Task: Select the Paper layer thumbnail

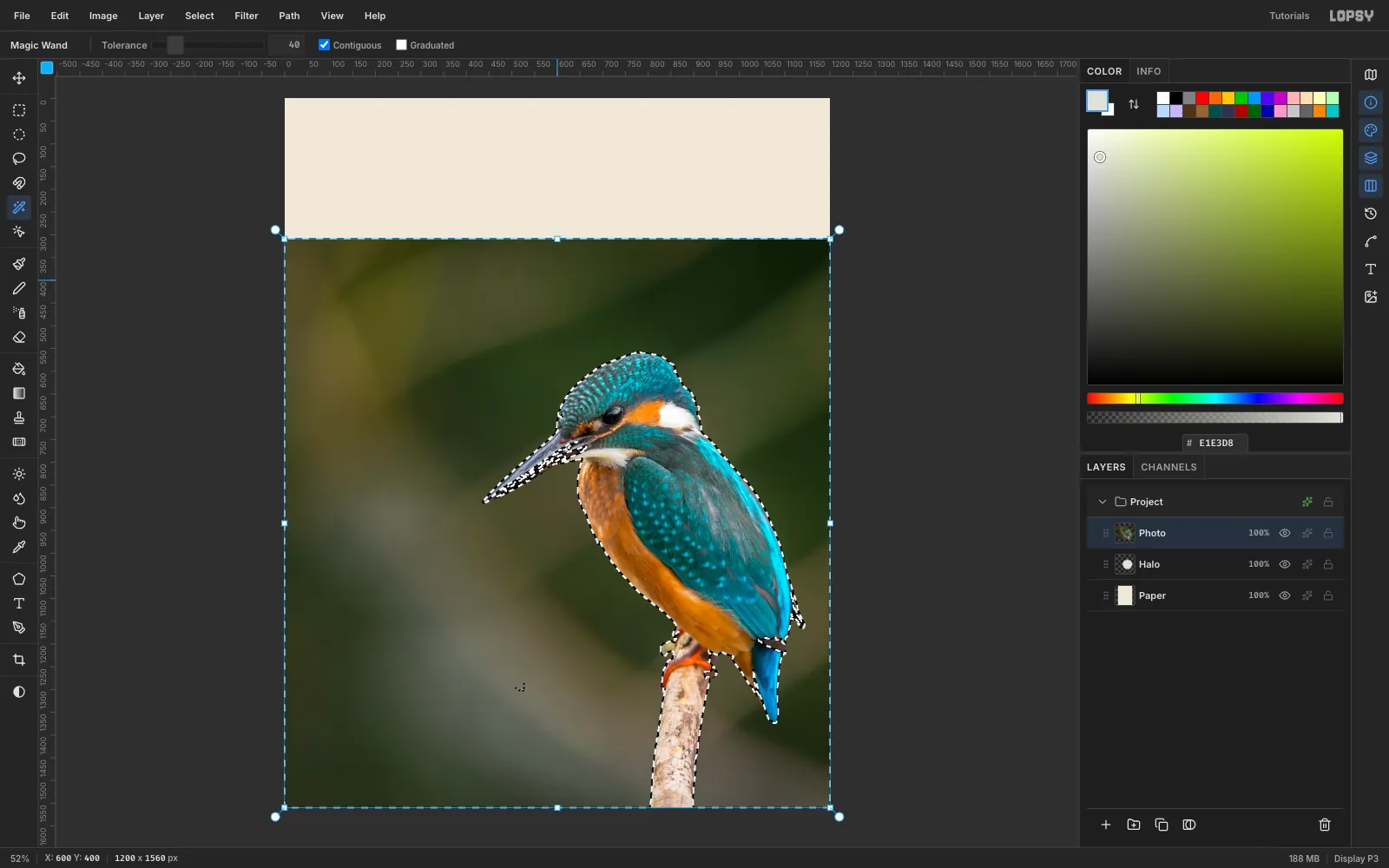Action: (1125, 595)
